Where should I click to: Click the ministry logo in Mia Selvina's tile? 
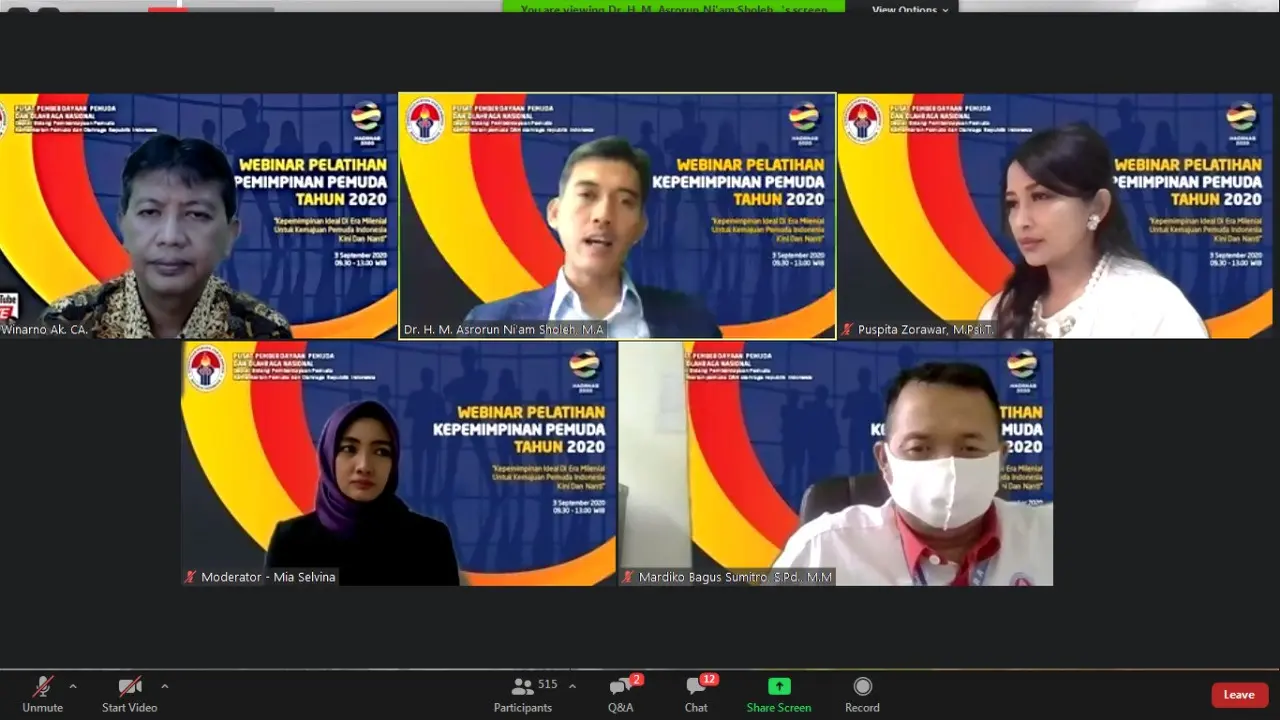206,367
